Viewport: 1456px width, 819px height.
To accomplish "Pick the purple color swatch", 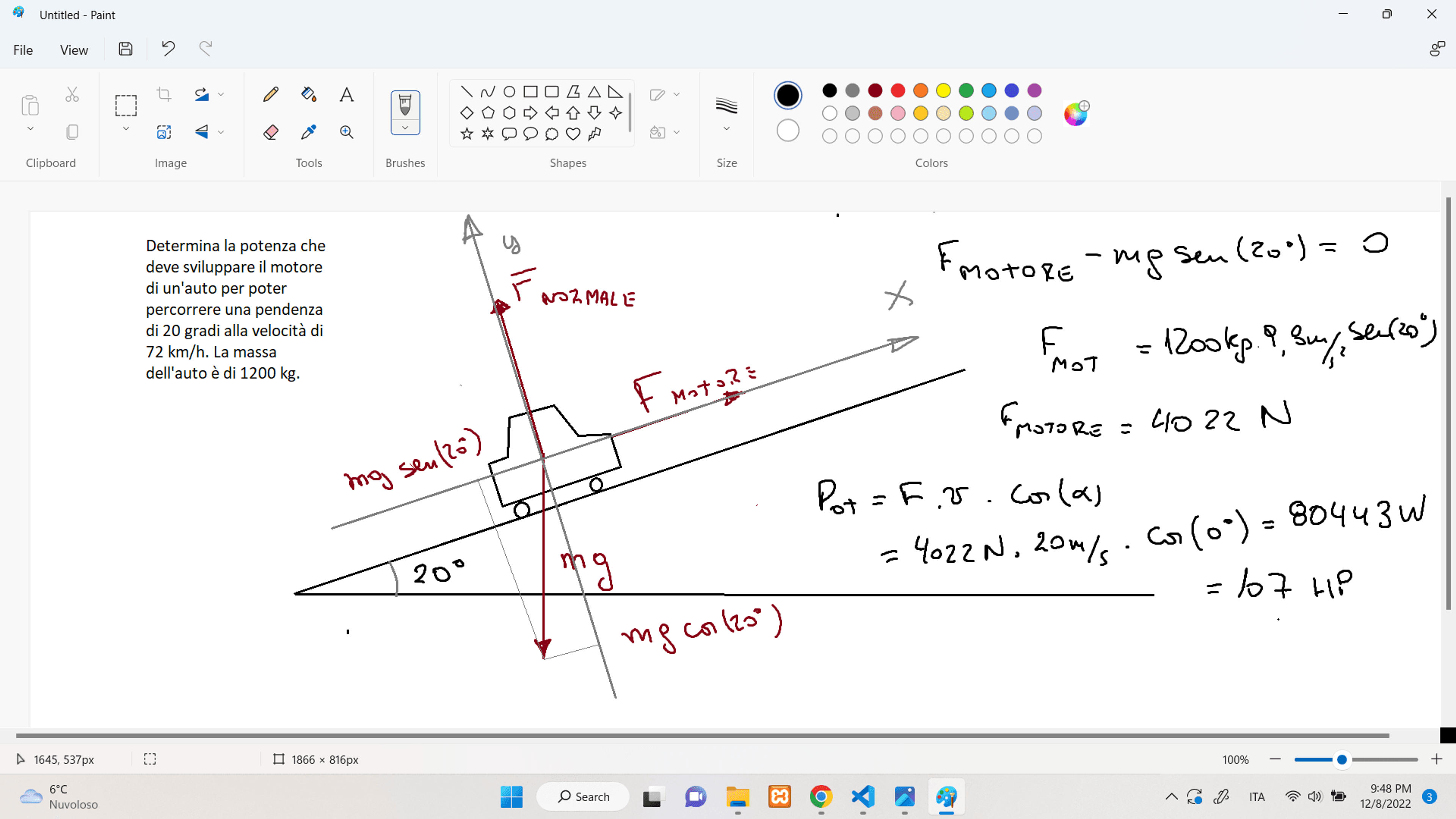I will tap(1034, 91).
